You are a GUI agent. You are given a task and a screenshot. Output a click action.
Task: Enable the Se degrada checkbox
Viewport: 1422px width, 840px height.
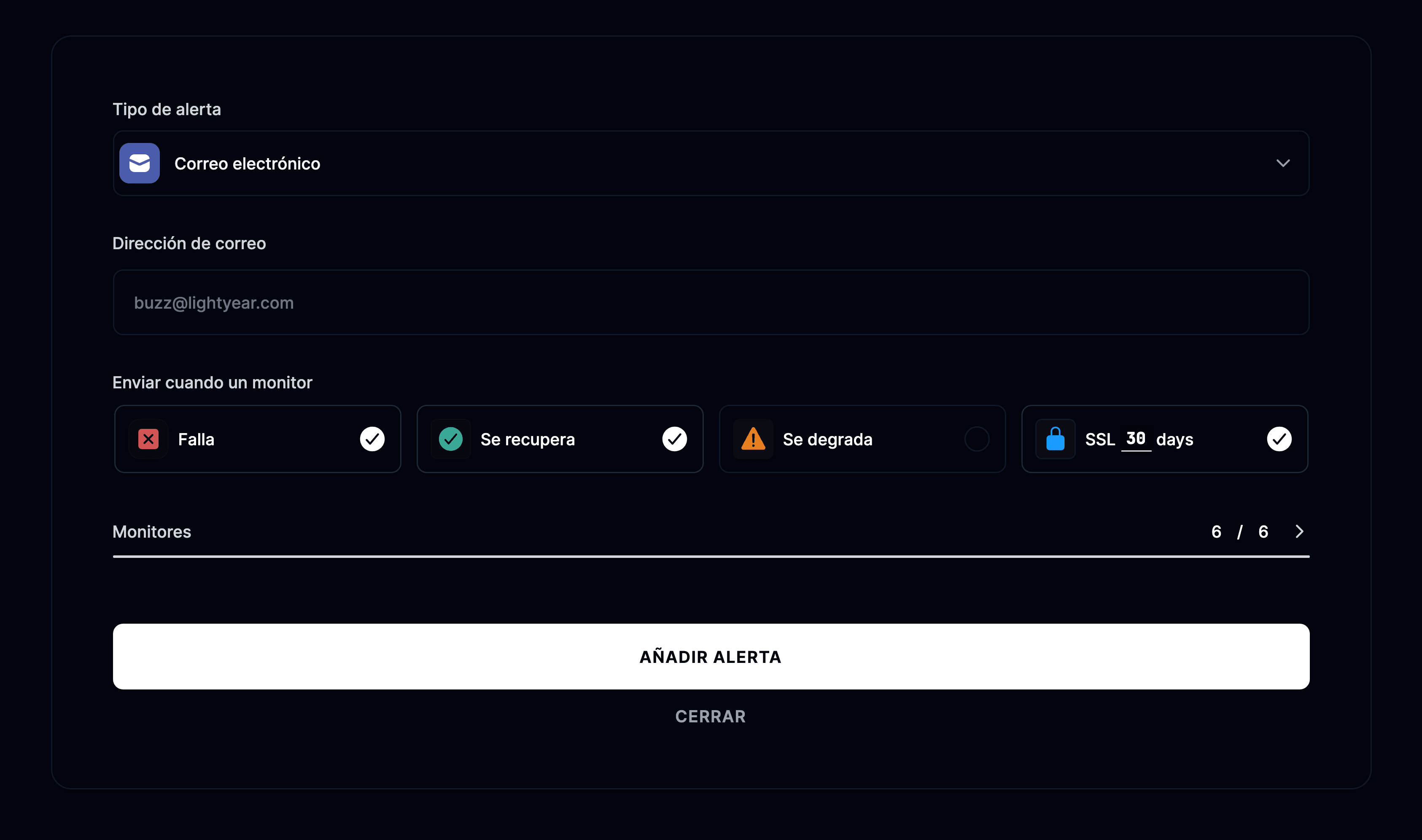point(977,439)
